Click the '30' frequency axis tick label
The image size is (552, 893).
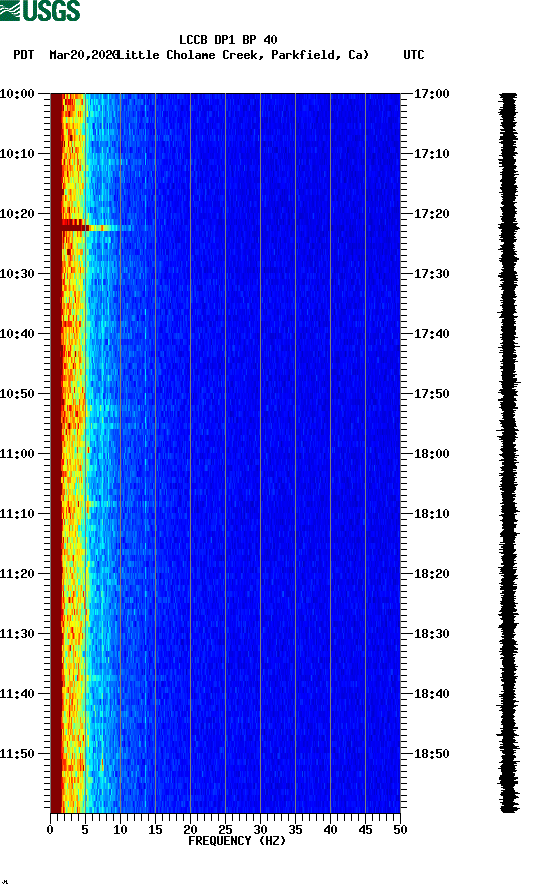(x=260, y=830)
